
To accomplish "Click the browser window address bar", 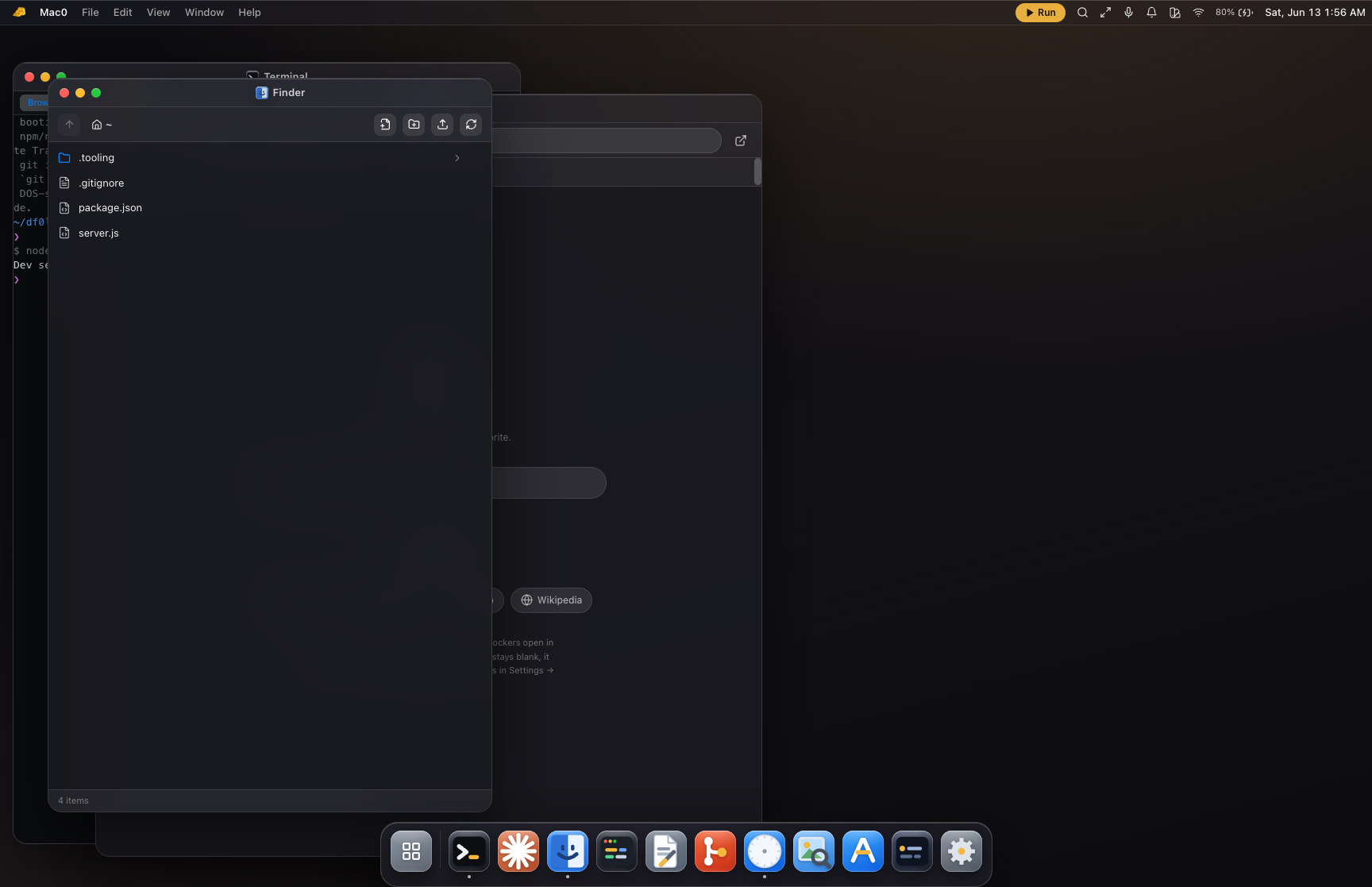I will (x=606, y=141).
